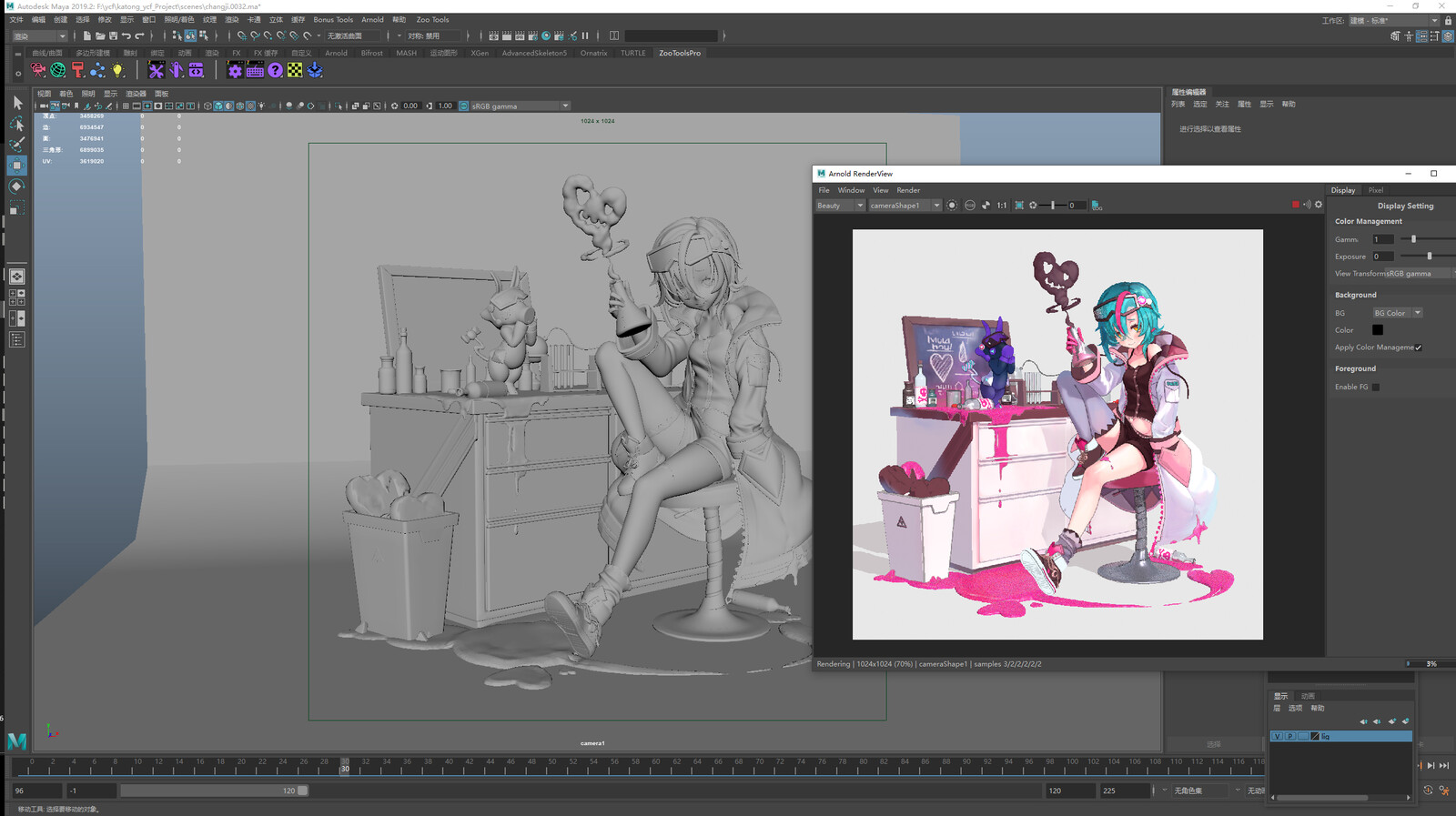Stop the Arnold render with red square
Screen dimensions: 1456x816
tap(1296, 205)
